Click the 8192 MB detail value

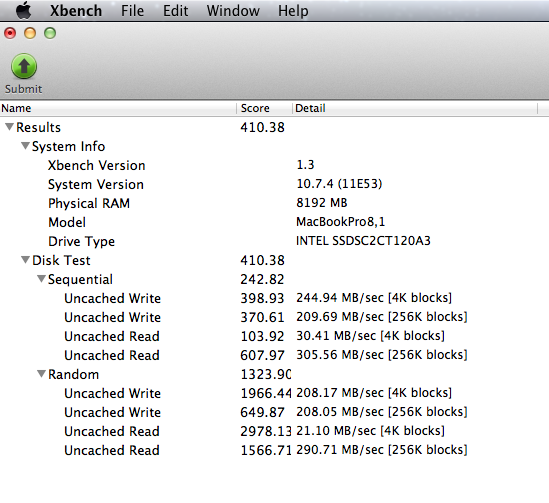[x=322, y=203]
